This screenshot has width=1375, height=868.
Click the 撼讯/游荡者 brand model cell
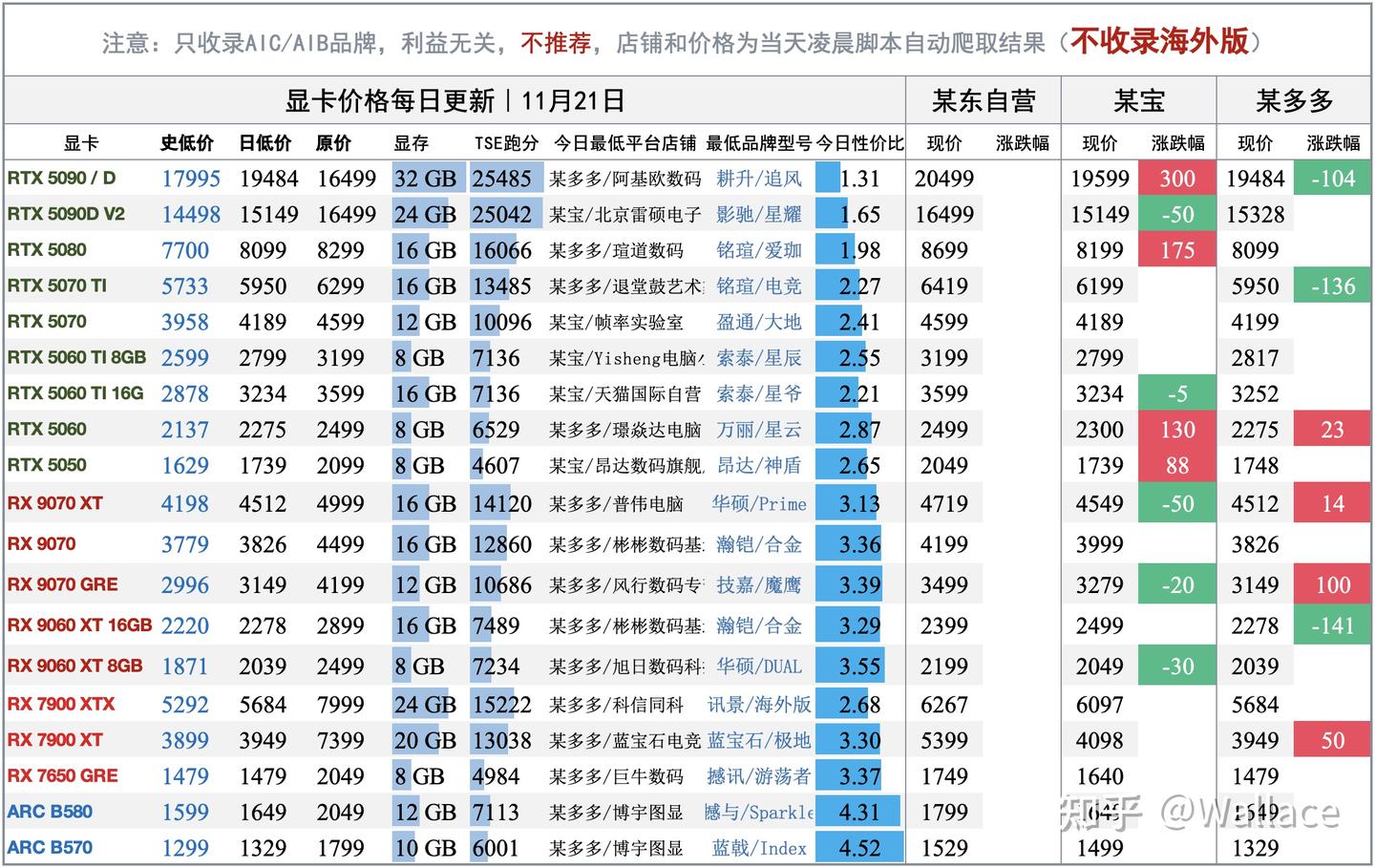point(759,776)
